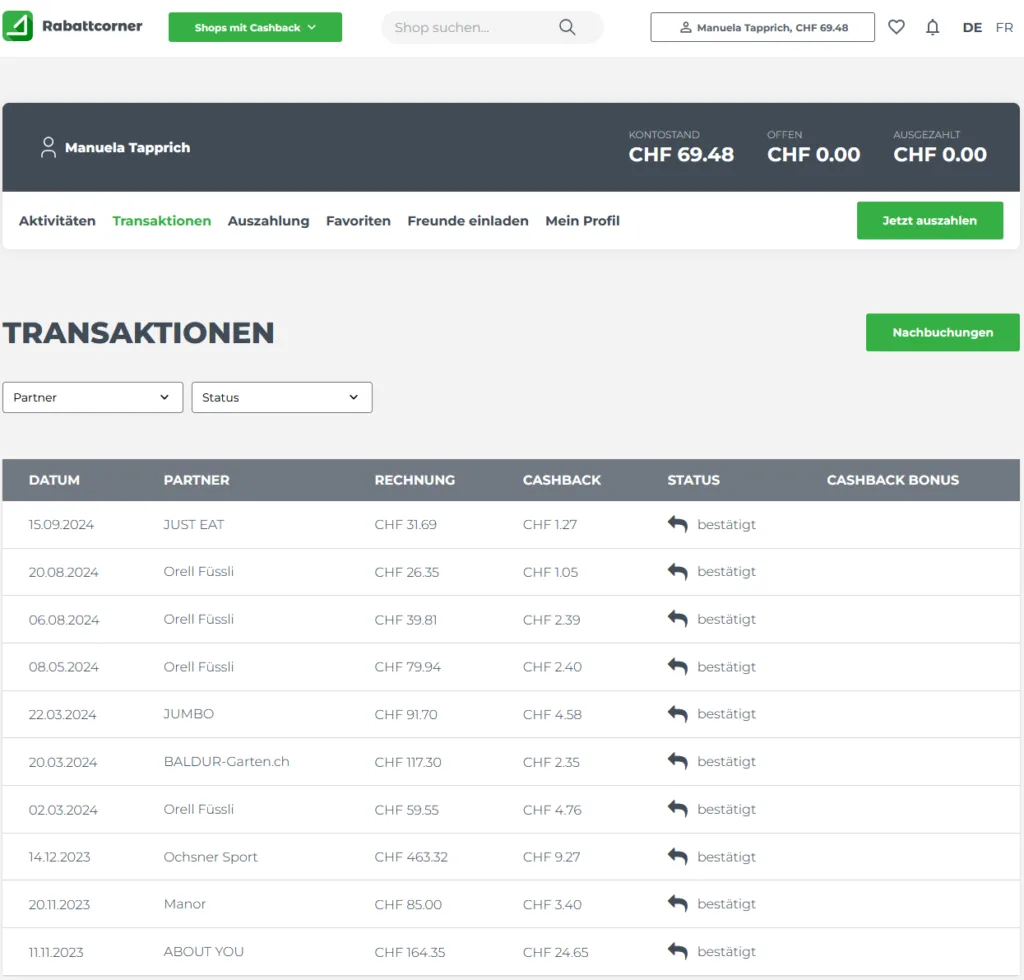Image resolution: width=1024 pixels, height=980 pixels.
Task: Click the Orell Füssli cell dated 20.08.2024
Action: point(199,572)
